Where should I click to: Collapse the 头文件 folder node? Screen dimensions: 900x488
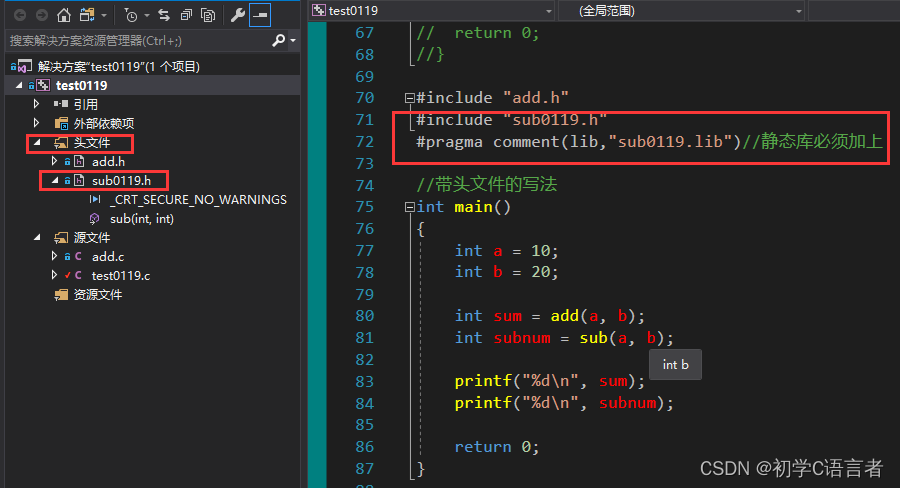(x=37, y=143)
